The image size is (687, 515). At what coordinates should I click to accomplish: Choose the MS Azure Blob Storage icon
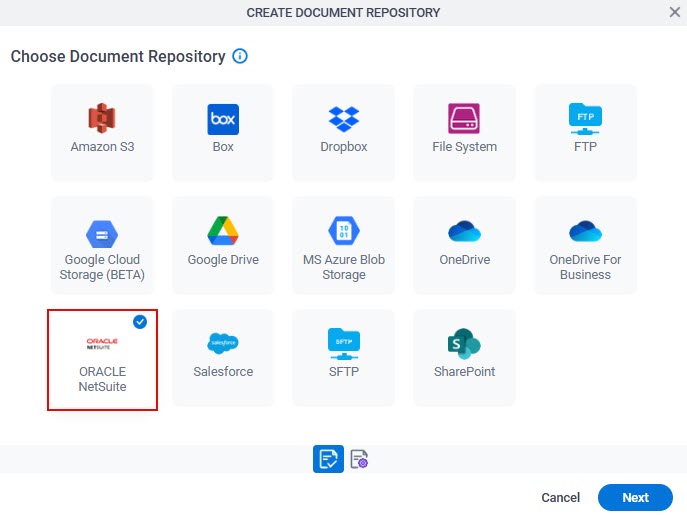pos(344,231)
